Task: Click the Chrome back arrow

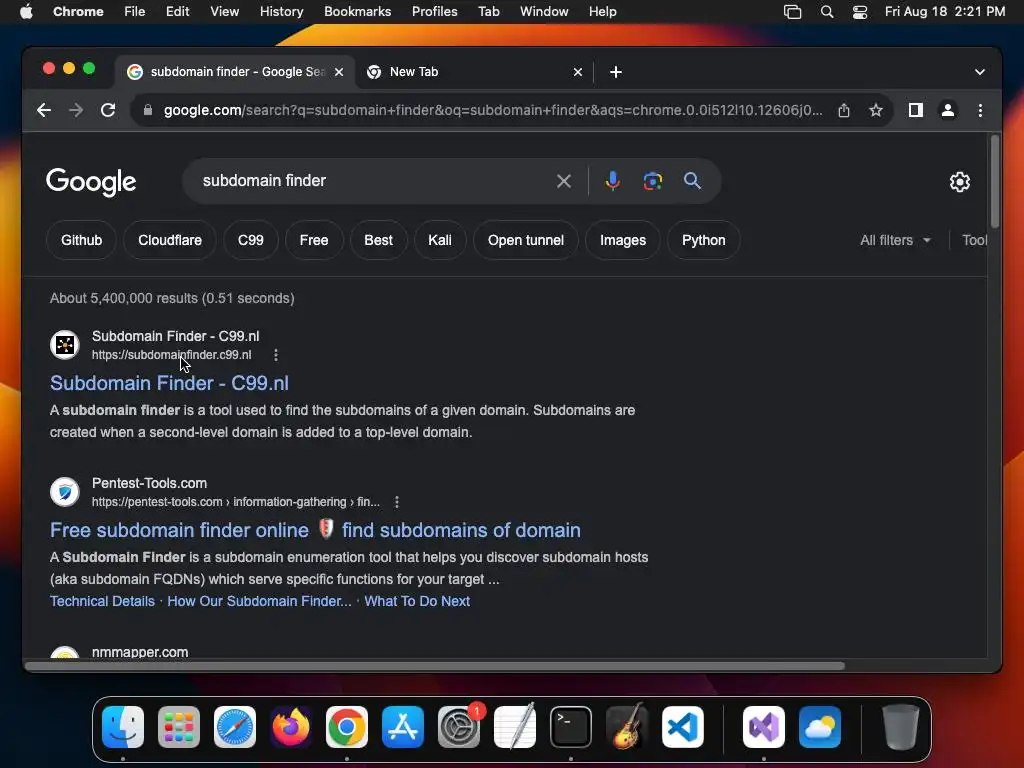Action: click(x=44, y=110)
